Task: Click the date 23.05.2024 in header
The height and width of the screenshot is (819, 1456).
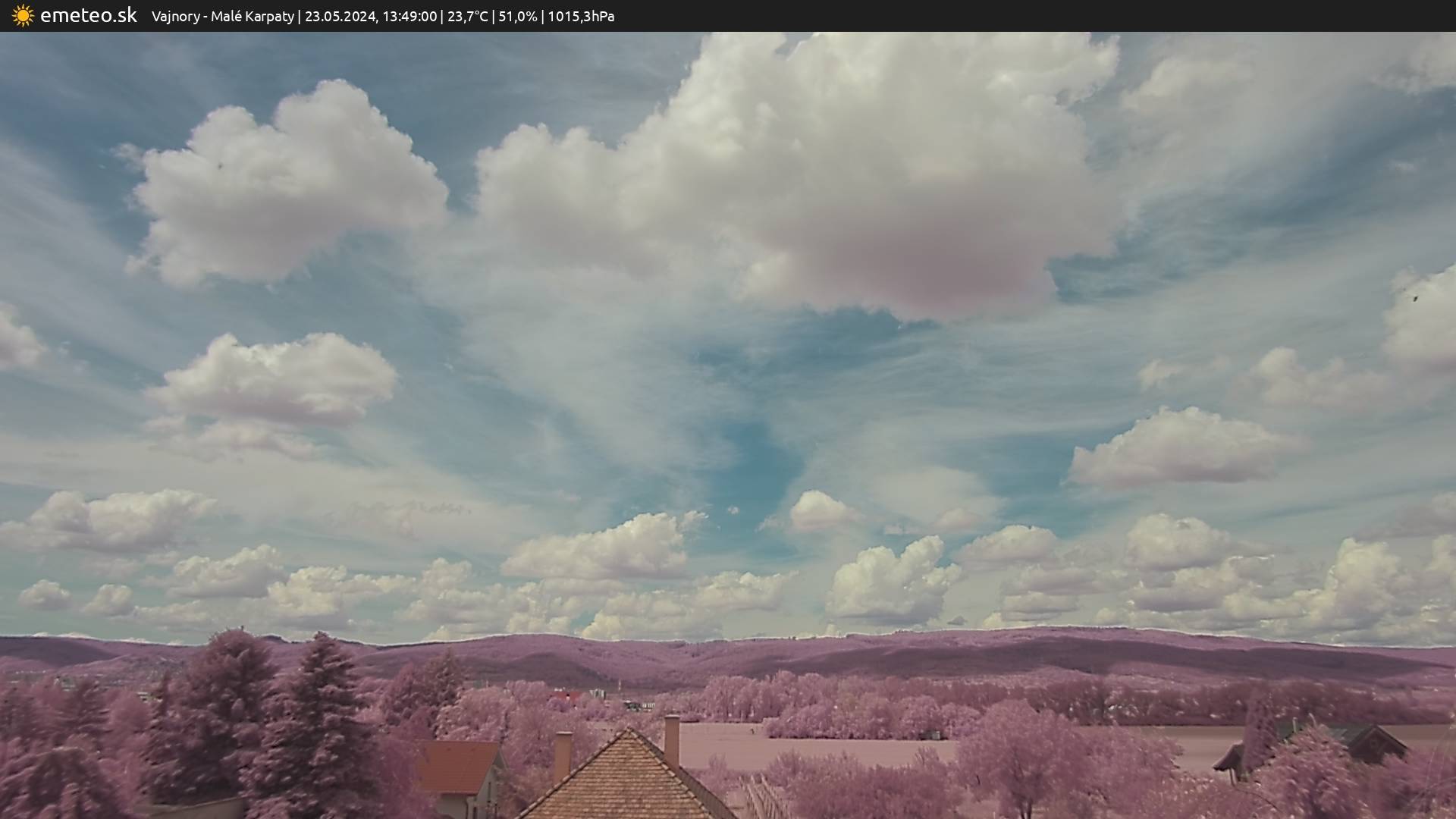Action: click(340, 17)
